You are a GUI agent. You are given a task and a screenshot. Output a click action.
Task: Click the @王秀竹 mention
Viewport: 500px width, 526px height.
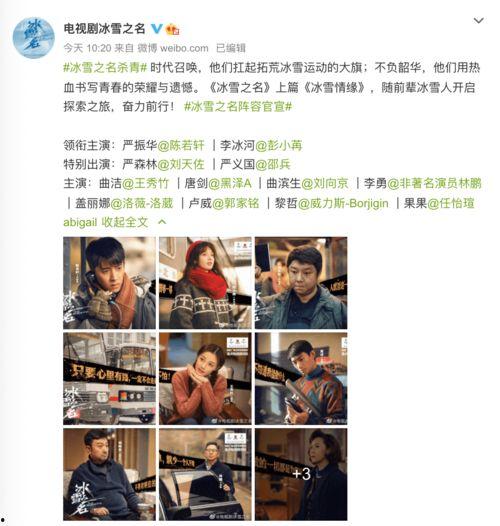click(145, 183)
